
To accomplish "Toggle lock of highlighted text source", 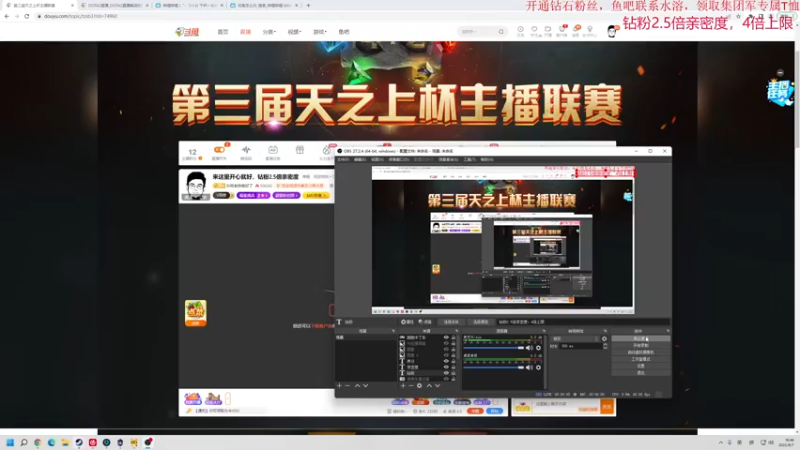I will (453, 373).
